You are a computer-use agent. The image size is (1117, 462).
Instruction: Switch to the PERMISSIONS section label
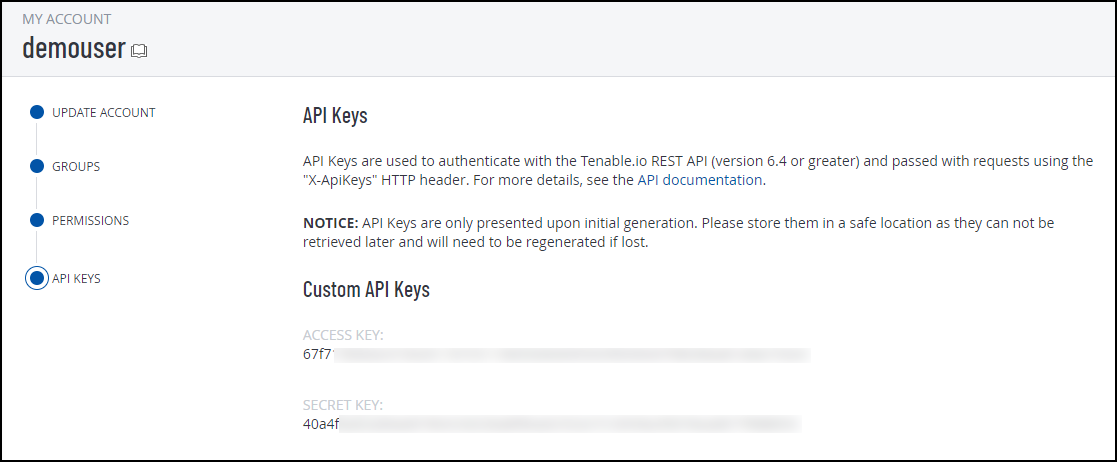(90, 220)
